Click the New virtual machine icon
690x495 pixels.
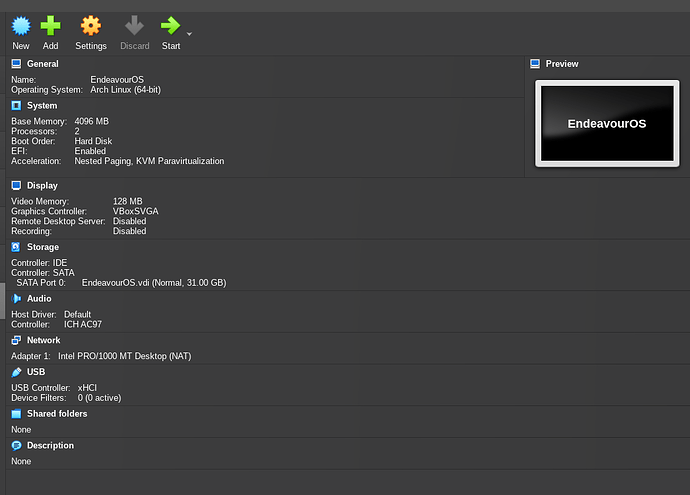21,26
